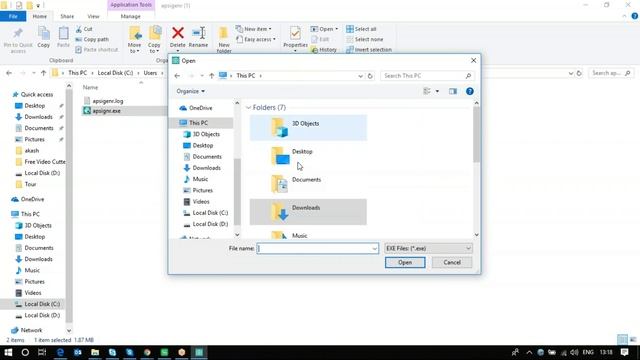Screen dimensions: 640x360
Task: Click the File name input field
Action: click(x=317, y=249)
